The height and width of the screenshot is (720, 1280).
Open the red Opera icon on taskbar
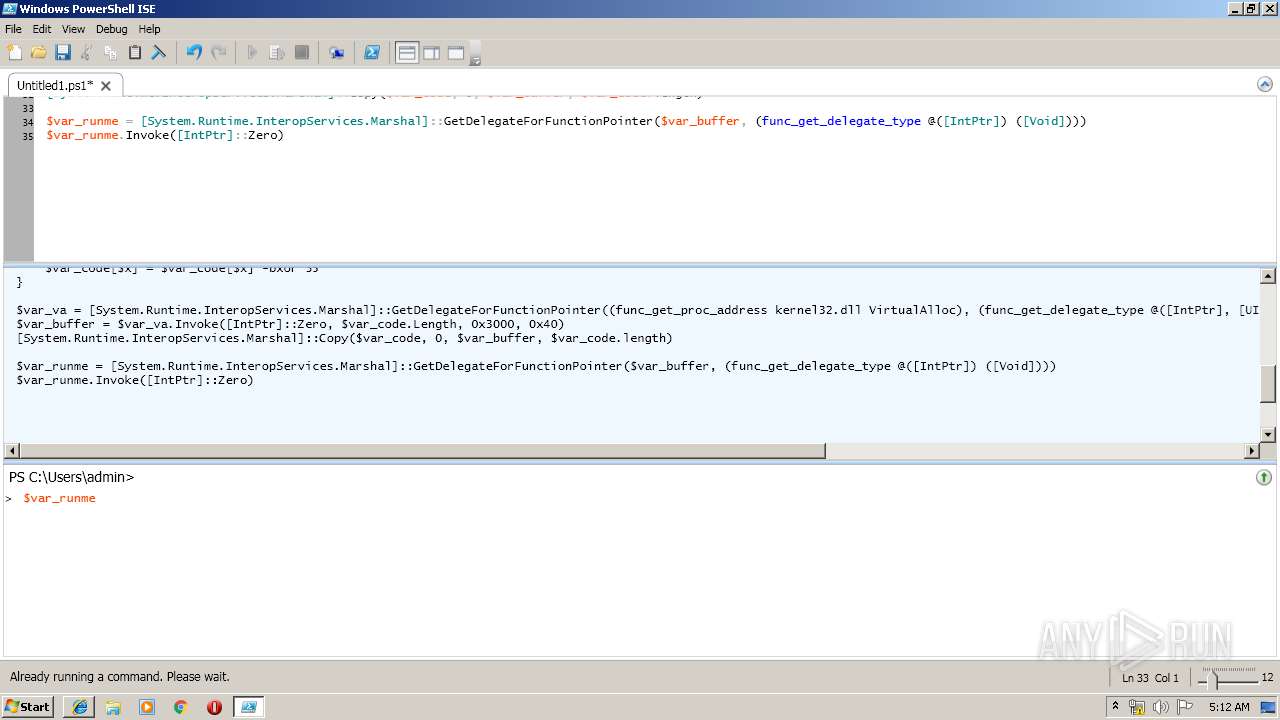coord(214,707)
